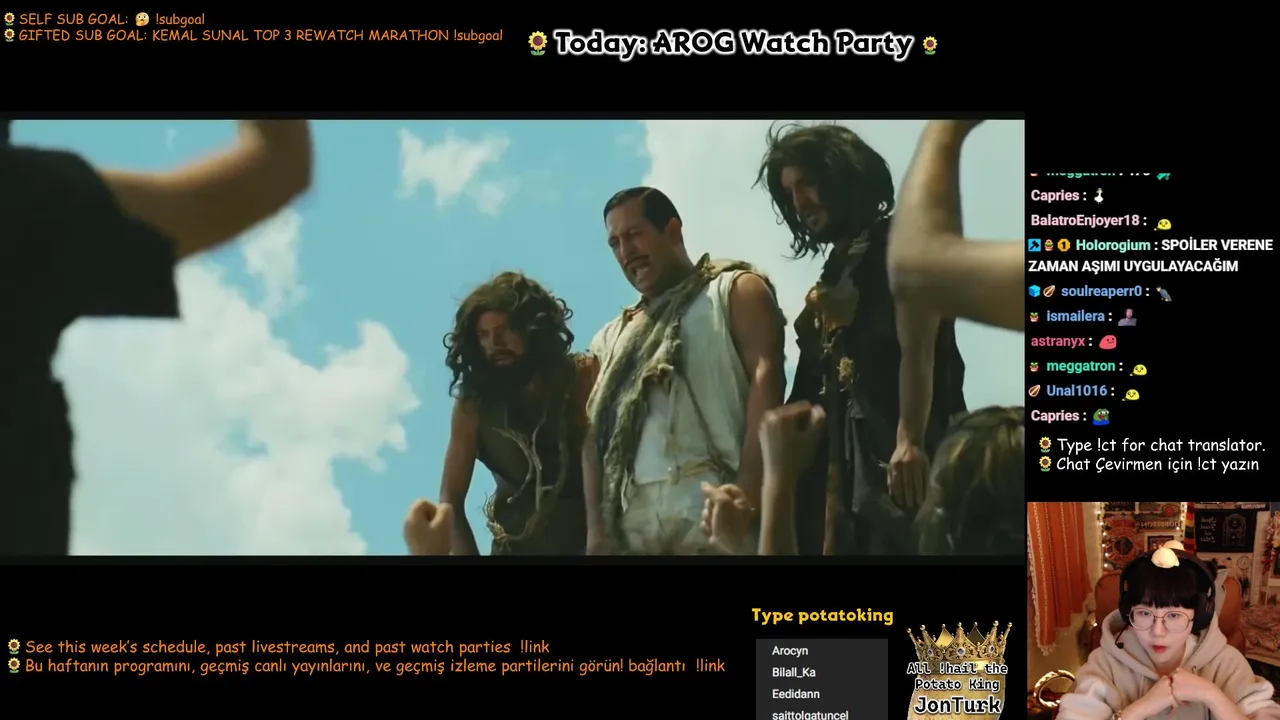This screenshot has height=720, width=1280.
Task: Click the yellow blob emote after meggatron
Action: (x=1138, y=368)
